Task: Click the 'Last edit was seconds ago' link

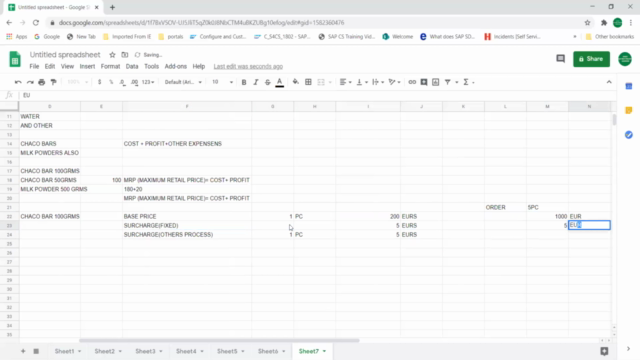Action: pyautogui.click(x=248, y=66)
